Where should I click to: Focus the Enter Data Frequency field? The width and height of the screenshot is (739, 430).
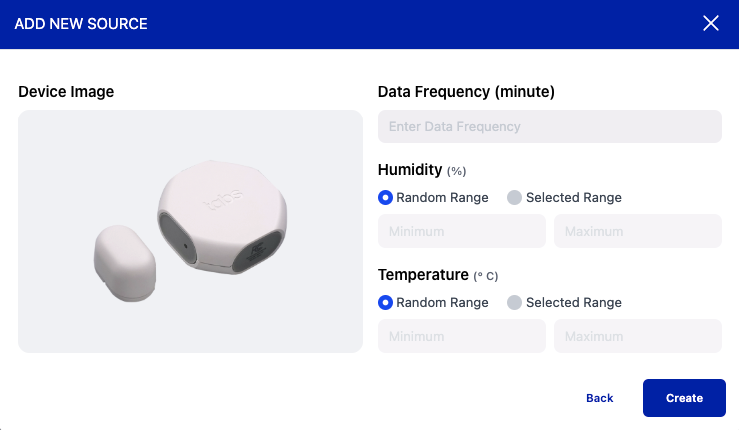click(549, 127)
